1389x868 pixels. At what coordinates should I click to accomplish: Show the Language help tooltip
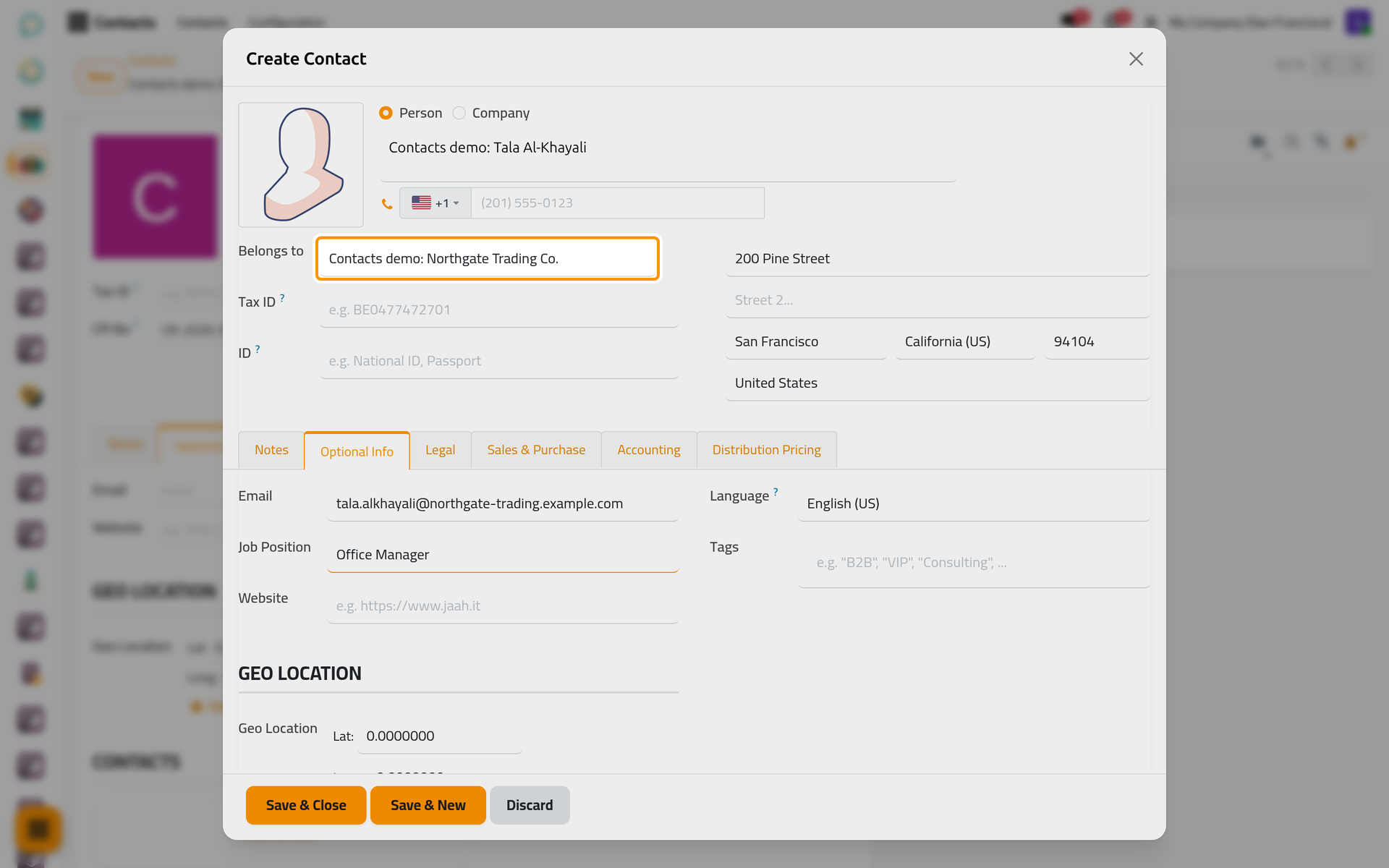tap(776, 492)
